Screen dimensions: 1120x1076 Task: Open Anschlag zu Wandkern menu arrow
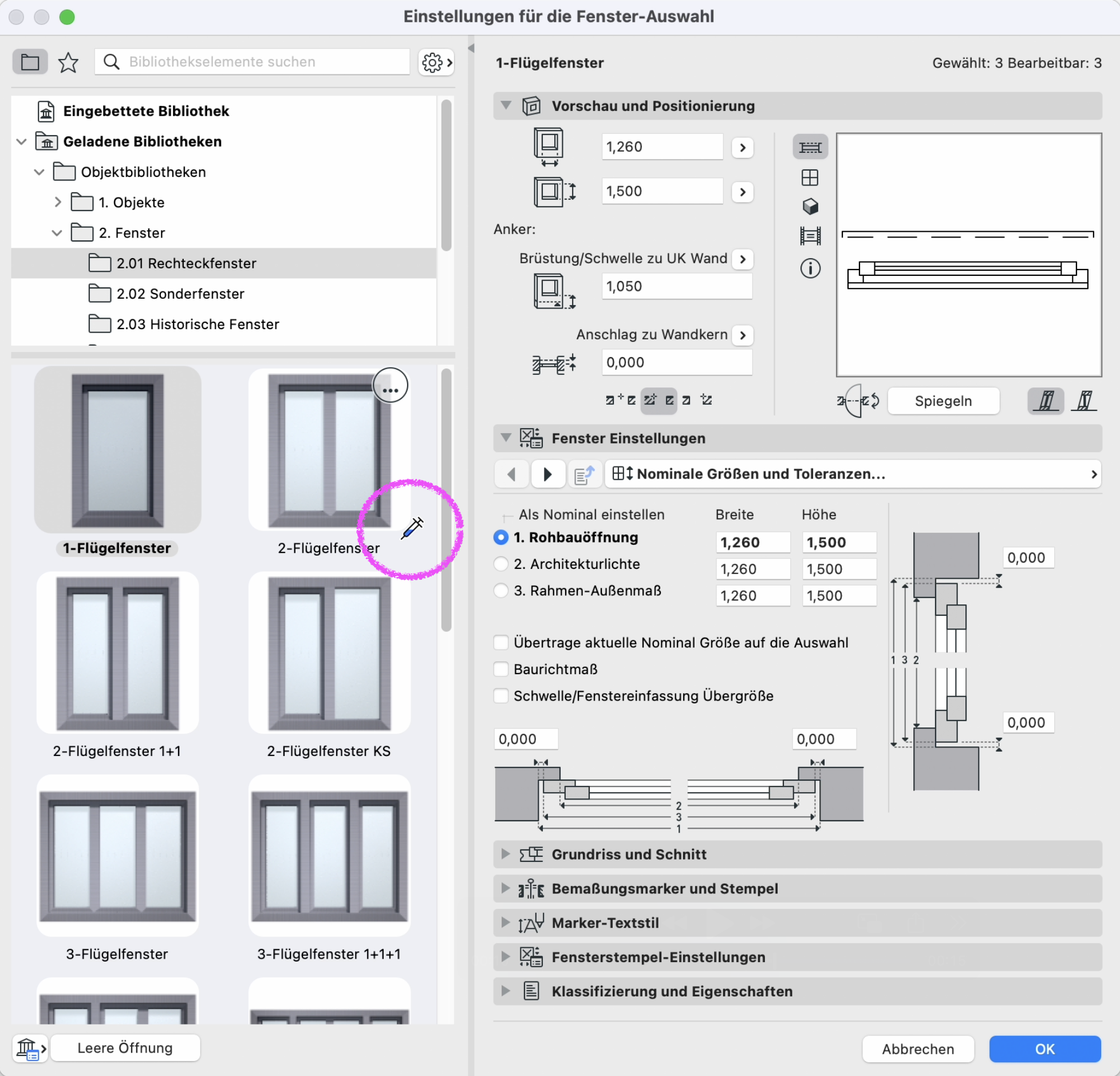[x=743, y=335]
